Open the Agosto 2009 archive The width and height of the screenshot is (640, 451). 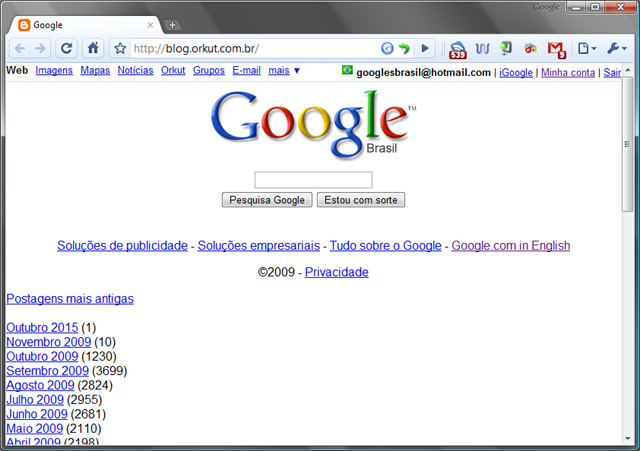(40, 385)
